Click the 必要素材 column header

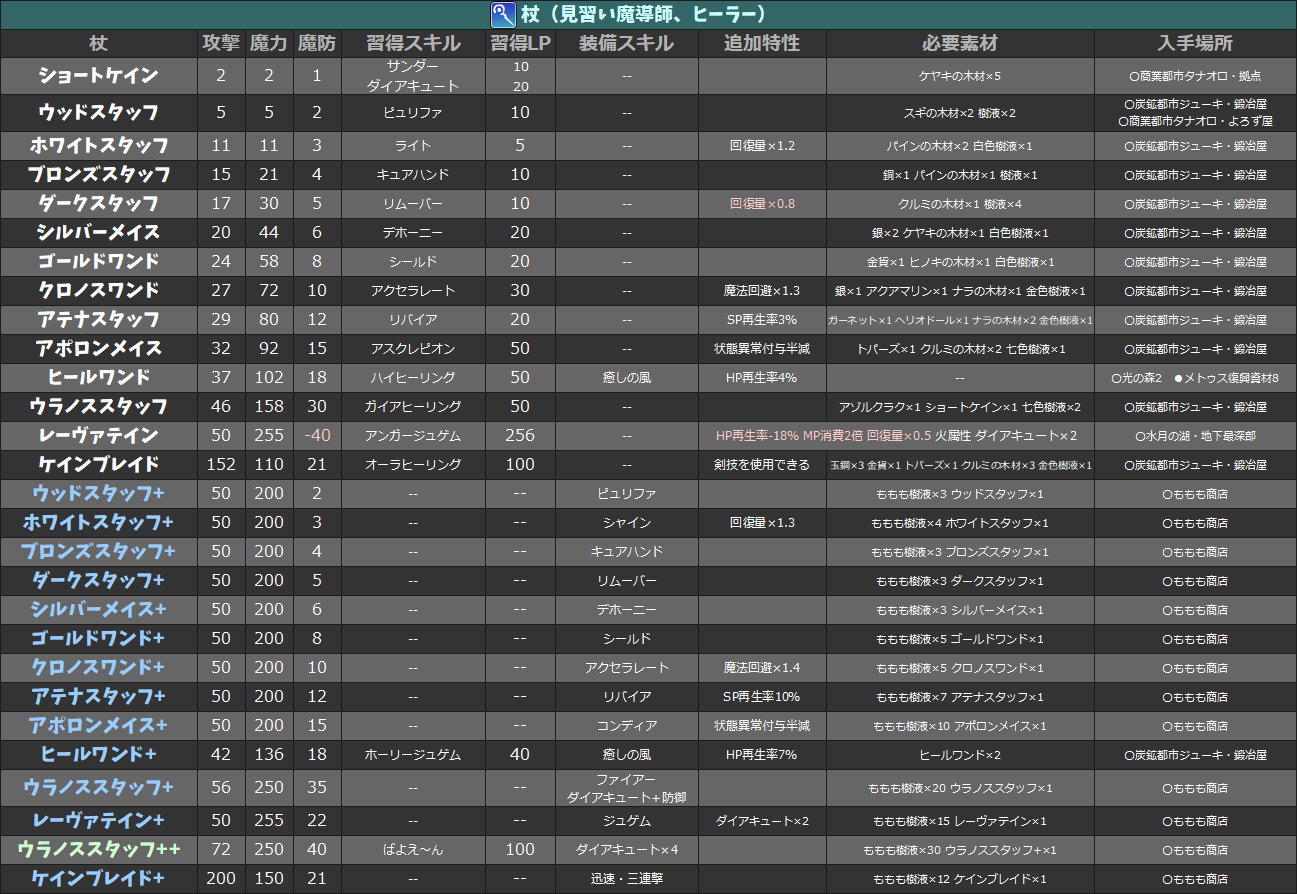point(960,44)
